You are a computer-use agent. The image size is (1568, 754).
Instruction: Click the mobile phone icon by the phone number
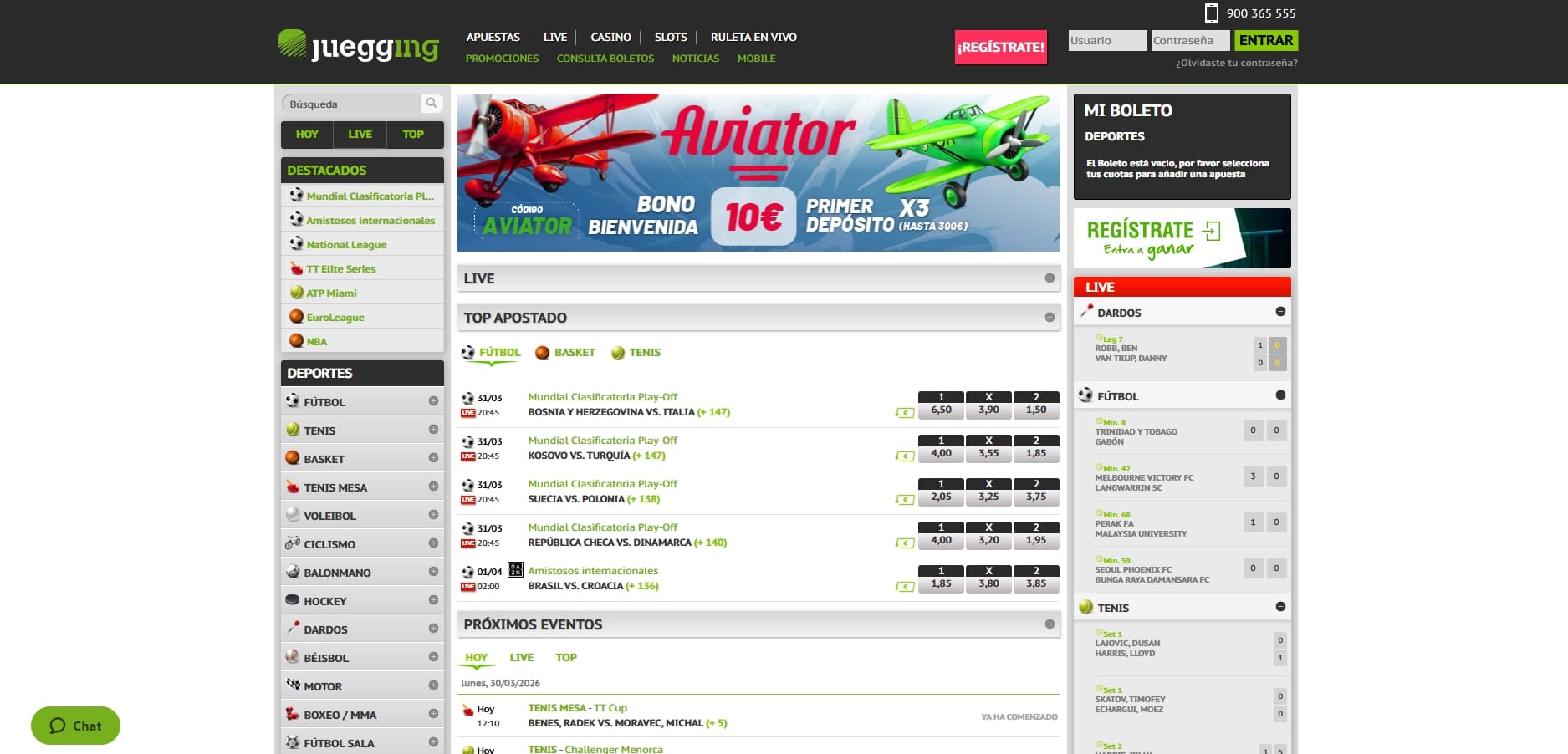point(1211,13)
